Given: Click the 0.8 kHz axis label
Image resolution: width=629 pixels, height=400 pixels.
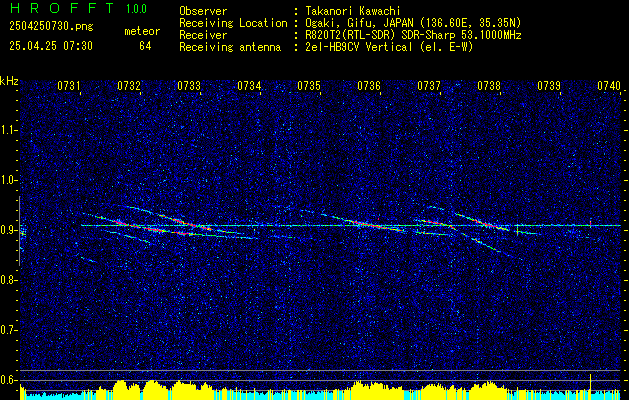Looking at the screenshot, I should 9,280.
